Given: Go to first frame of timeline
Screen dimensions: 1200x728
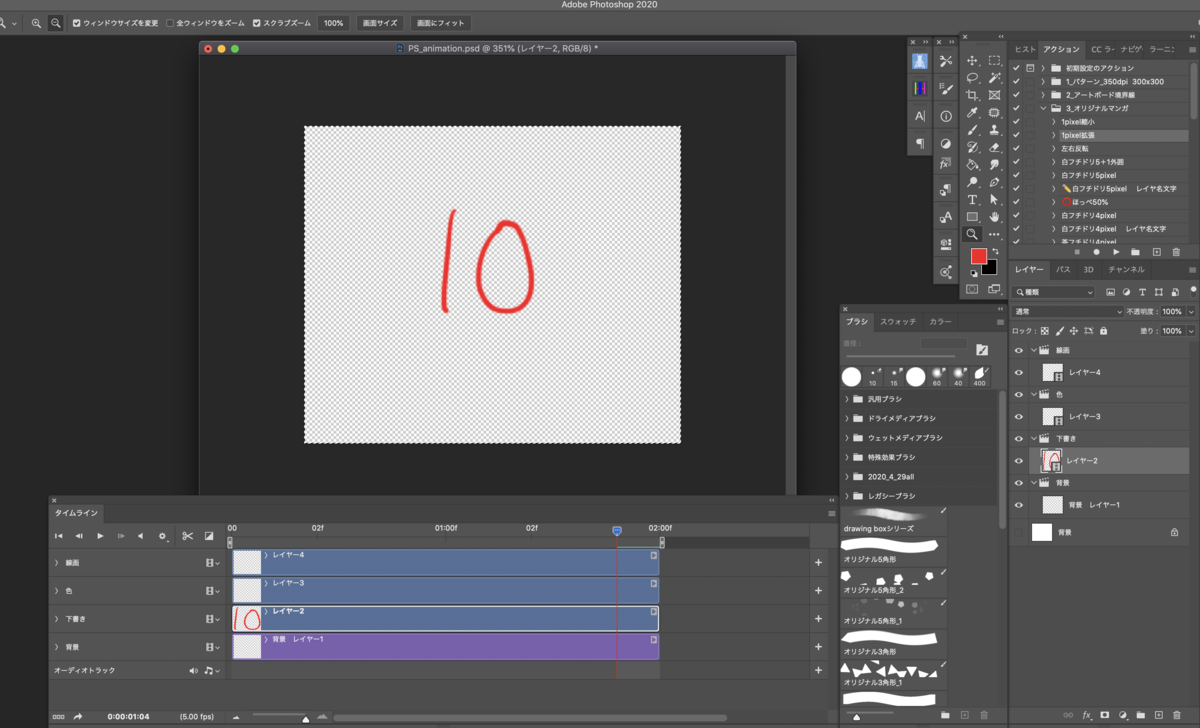Looking at the screenshot, I should click(59, 536).
